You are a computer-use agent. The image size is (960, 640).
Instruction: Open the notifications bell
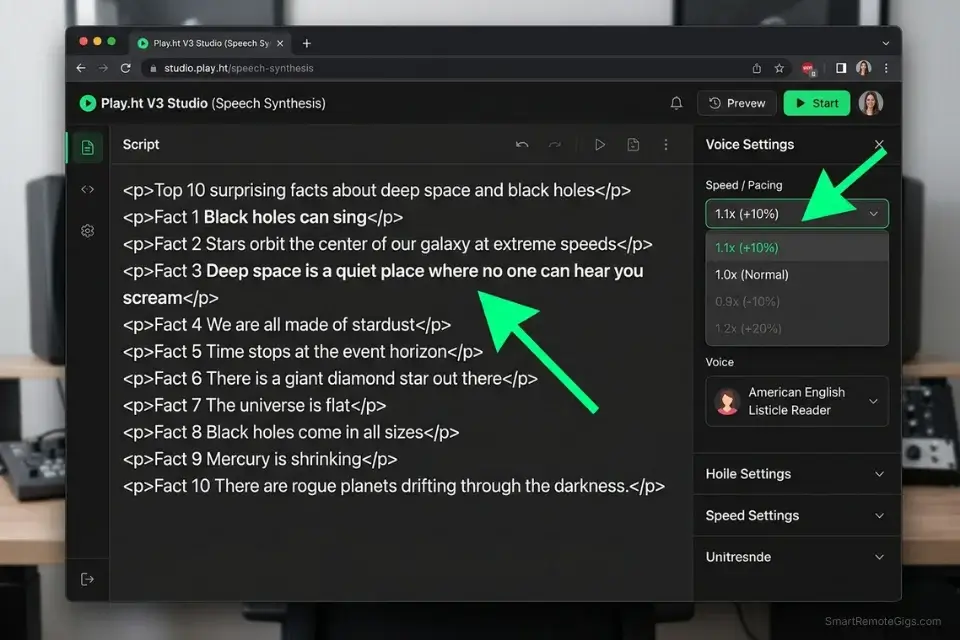(x=676, y=103)
